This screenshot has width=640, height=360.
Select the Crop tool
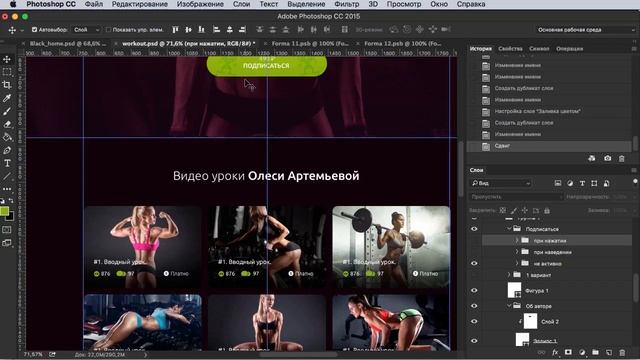click(x=7, y=85)
